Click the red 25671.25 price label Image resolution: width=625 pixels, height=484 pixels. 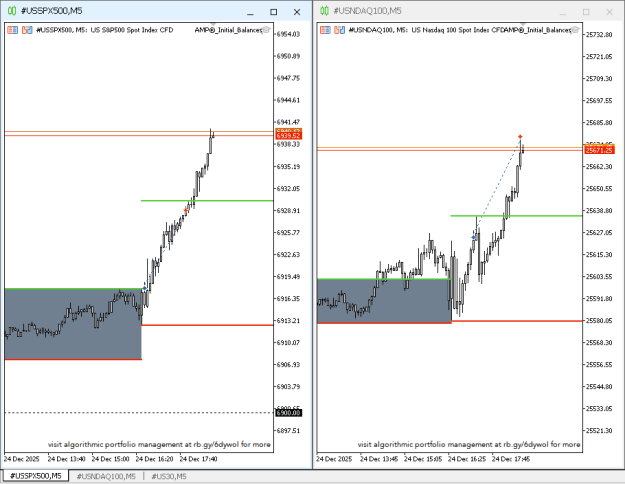599,150
